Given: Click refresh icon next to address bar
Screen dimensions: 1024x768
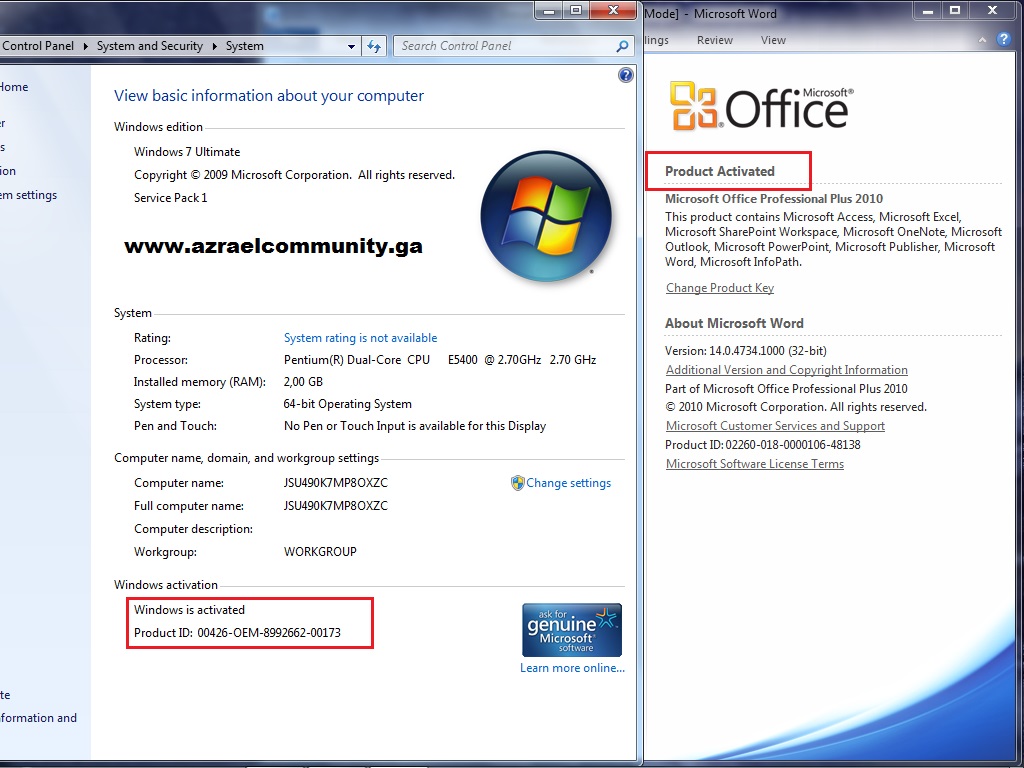Looking at the screenshot, I should tap(374, 46).
